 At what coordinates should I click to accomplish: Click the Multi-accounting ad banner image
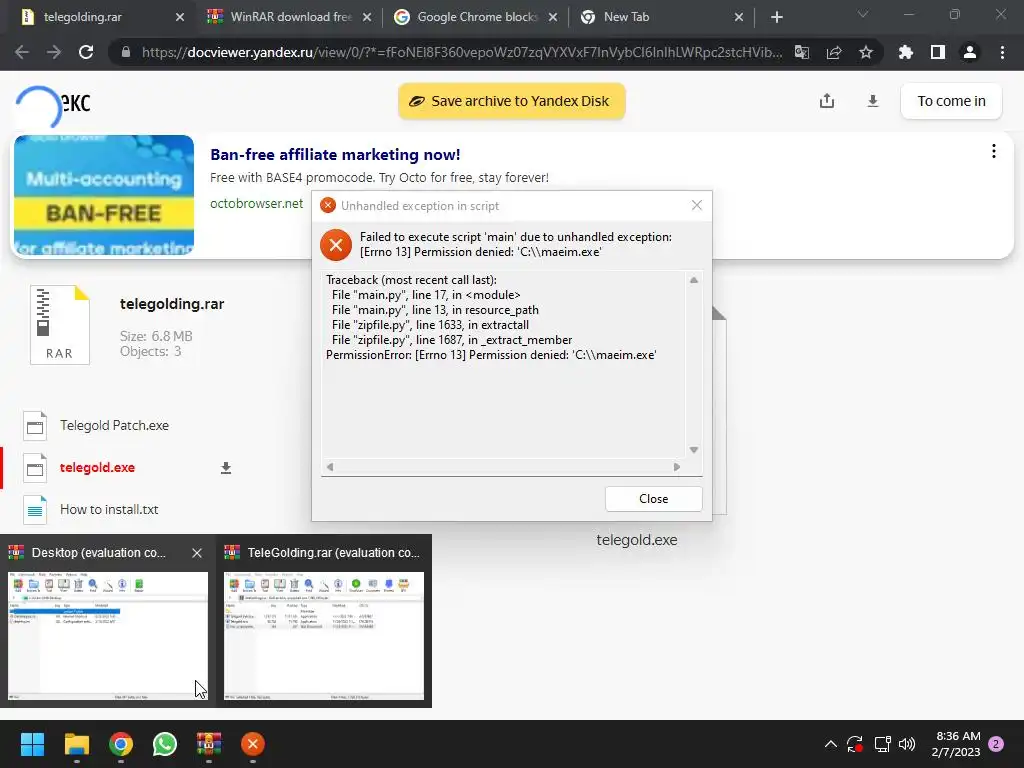(104, 195)
